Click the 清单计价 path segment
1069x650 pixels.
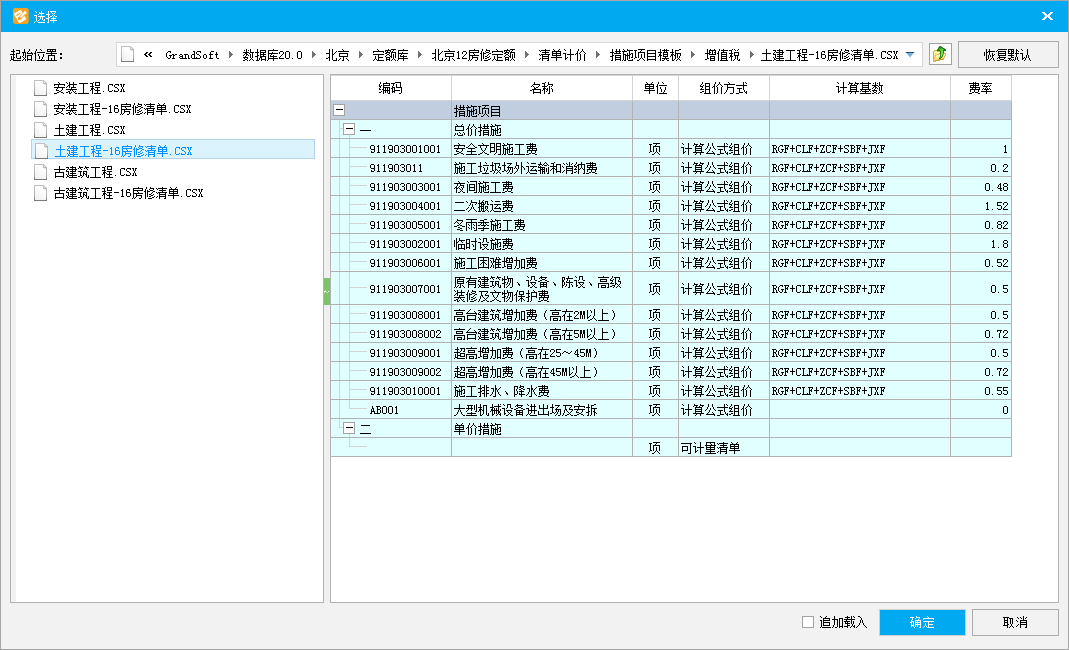click(562, 55)
